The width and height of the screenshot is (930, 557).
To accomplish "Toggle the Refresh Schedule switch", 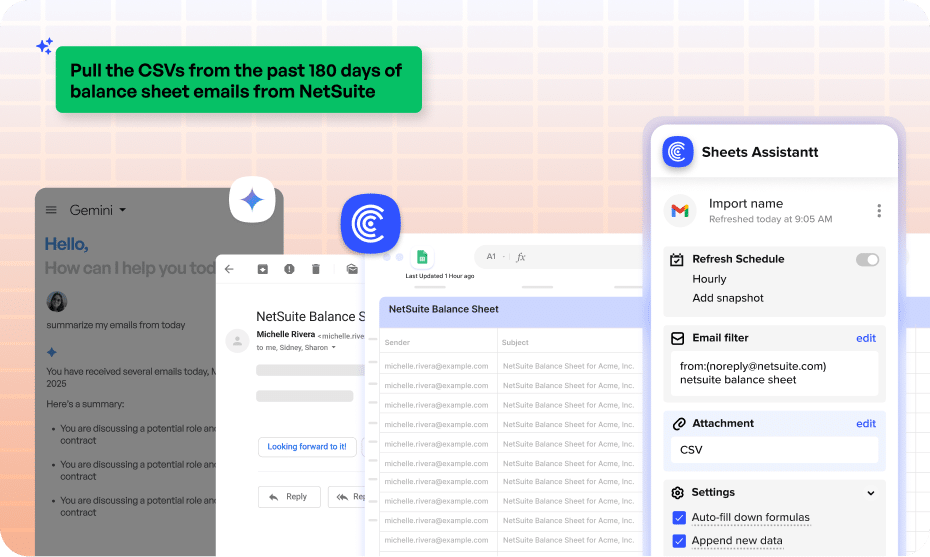I will click(x=867, y=260).
